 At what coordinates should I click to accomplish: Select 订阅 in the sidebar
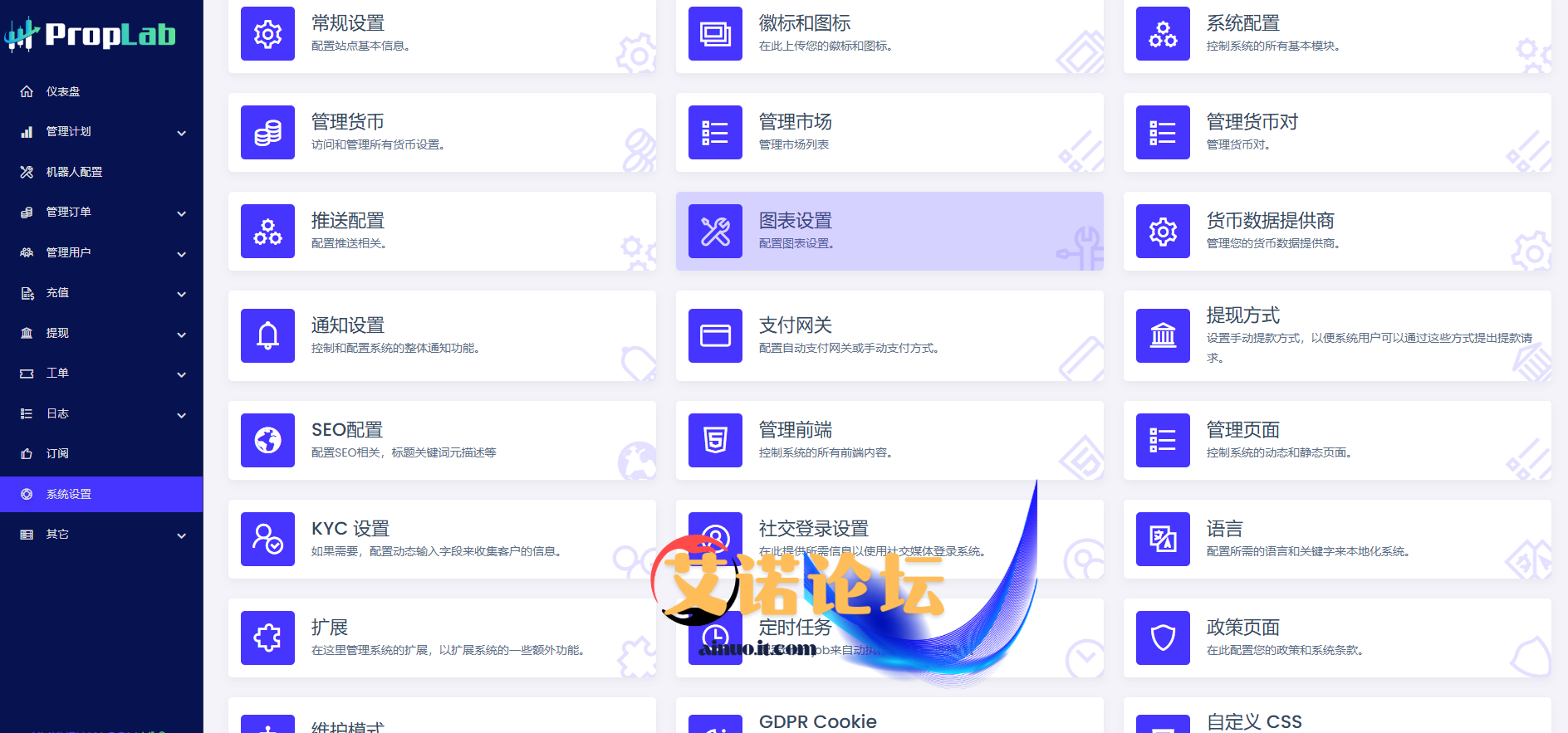coord(101,453)
